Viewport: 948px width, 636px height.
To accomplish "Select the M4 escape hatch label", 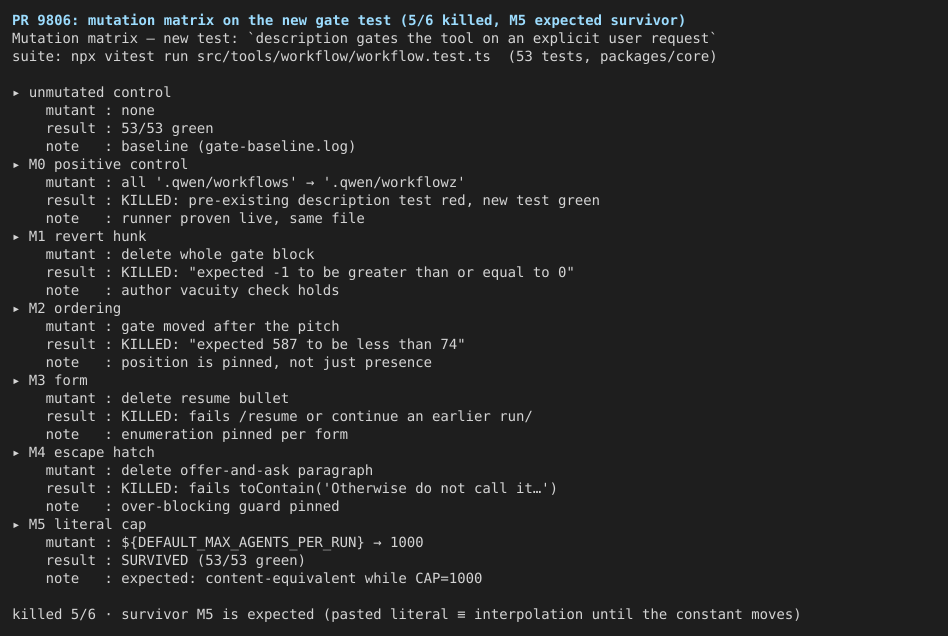I will (x=91, y=452).
